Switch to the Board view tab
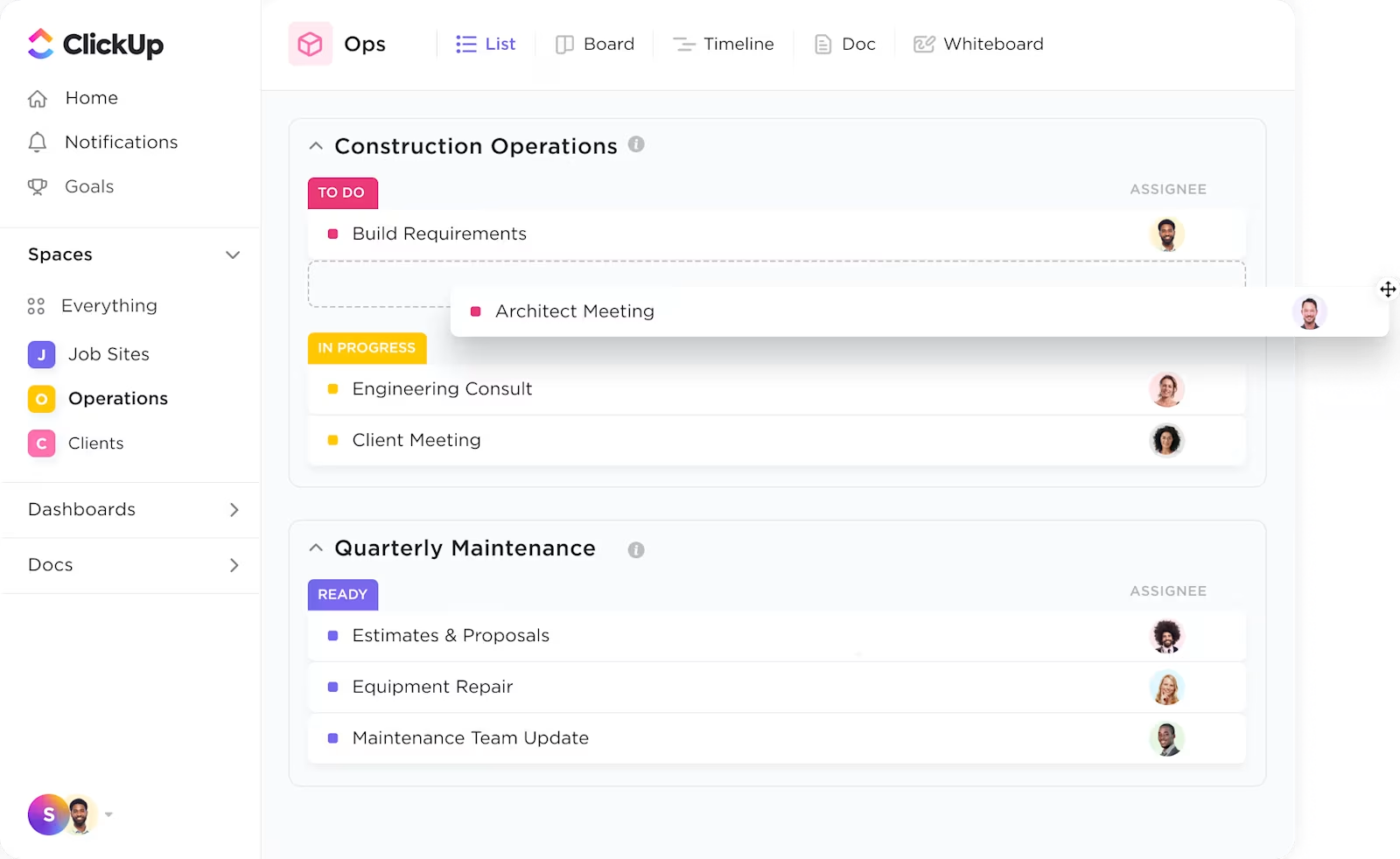Viewport: 1400px width, 859px height. click(x=595, y=44)
